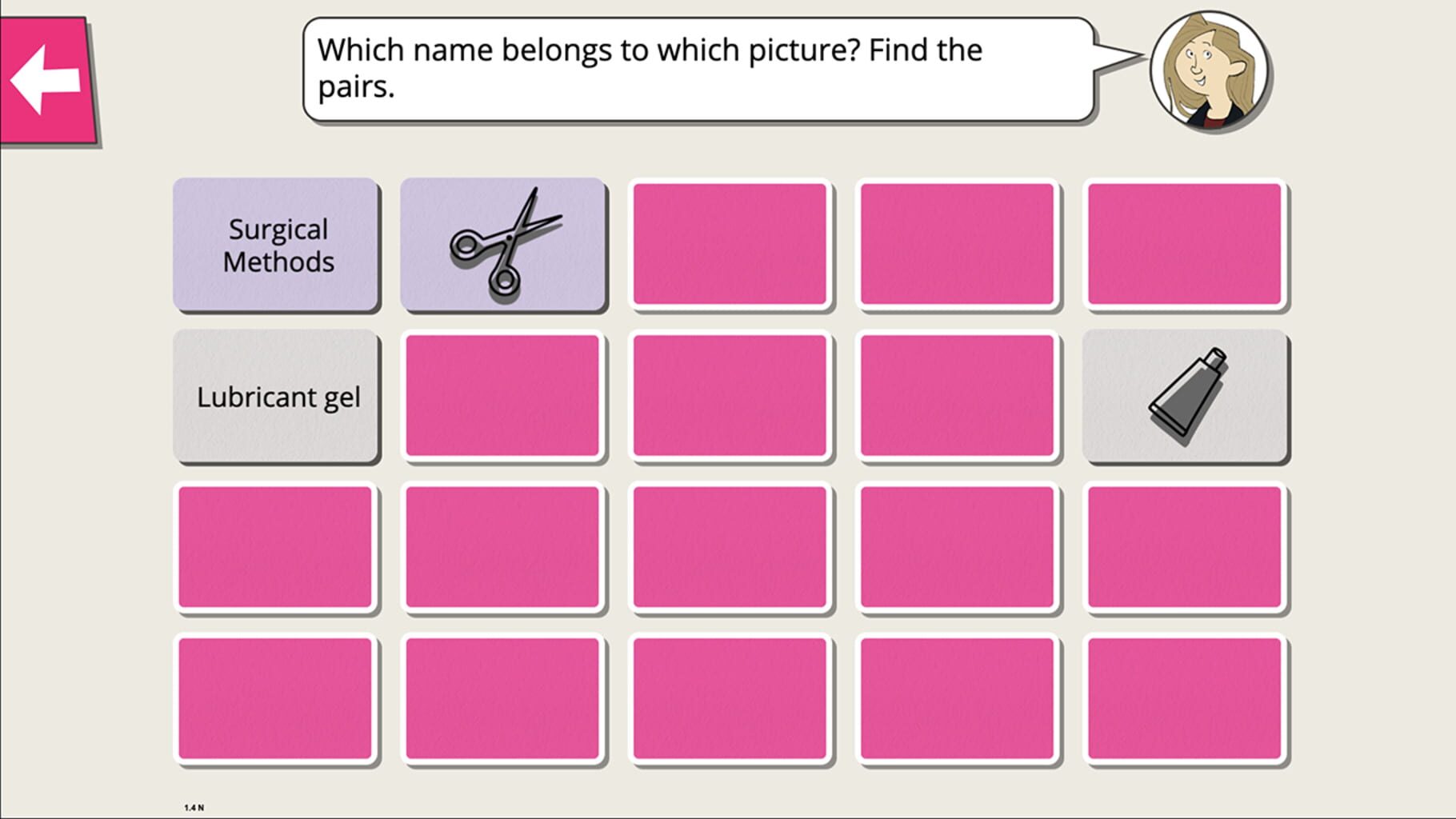Click the lubricant gel tube picture card
1456x819 pixels.
coord(1187,396)
